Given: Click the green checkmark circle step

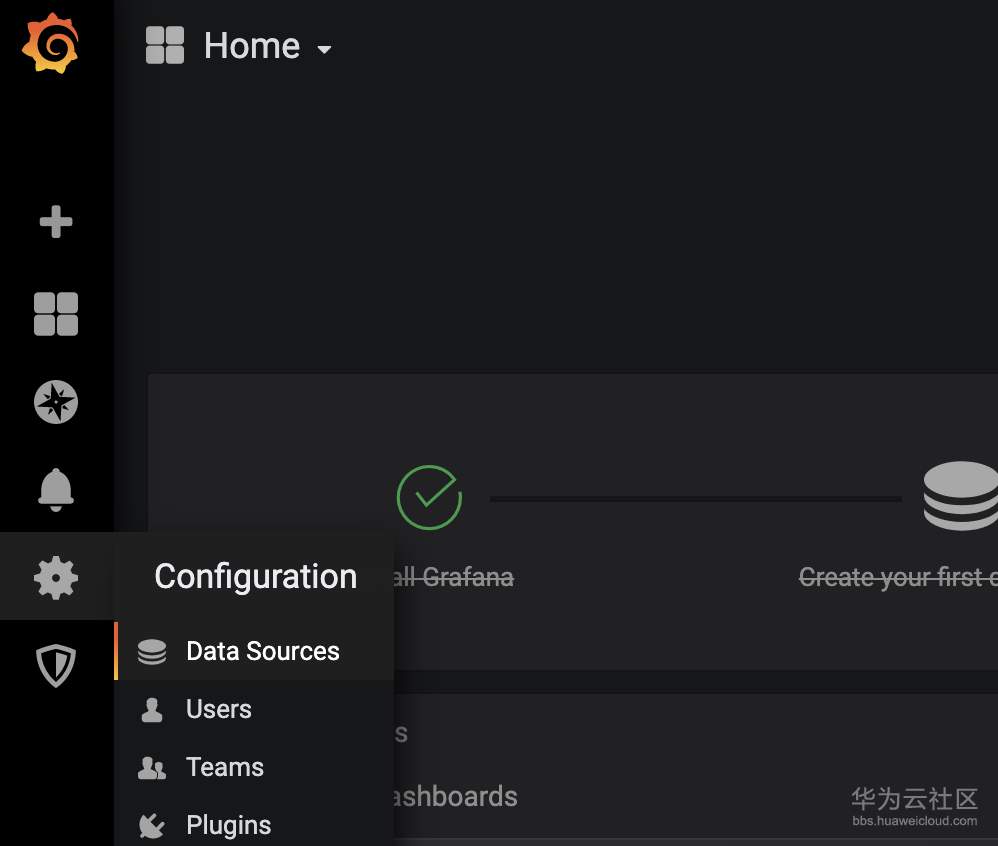Looking at the screenshot, I should click(429, 497).
